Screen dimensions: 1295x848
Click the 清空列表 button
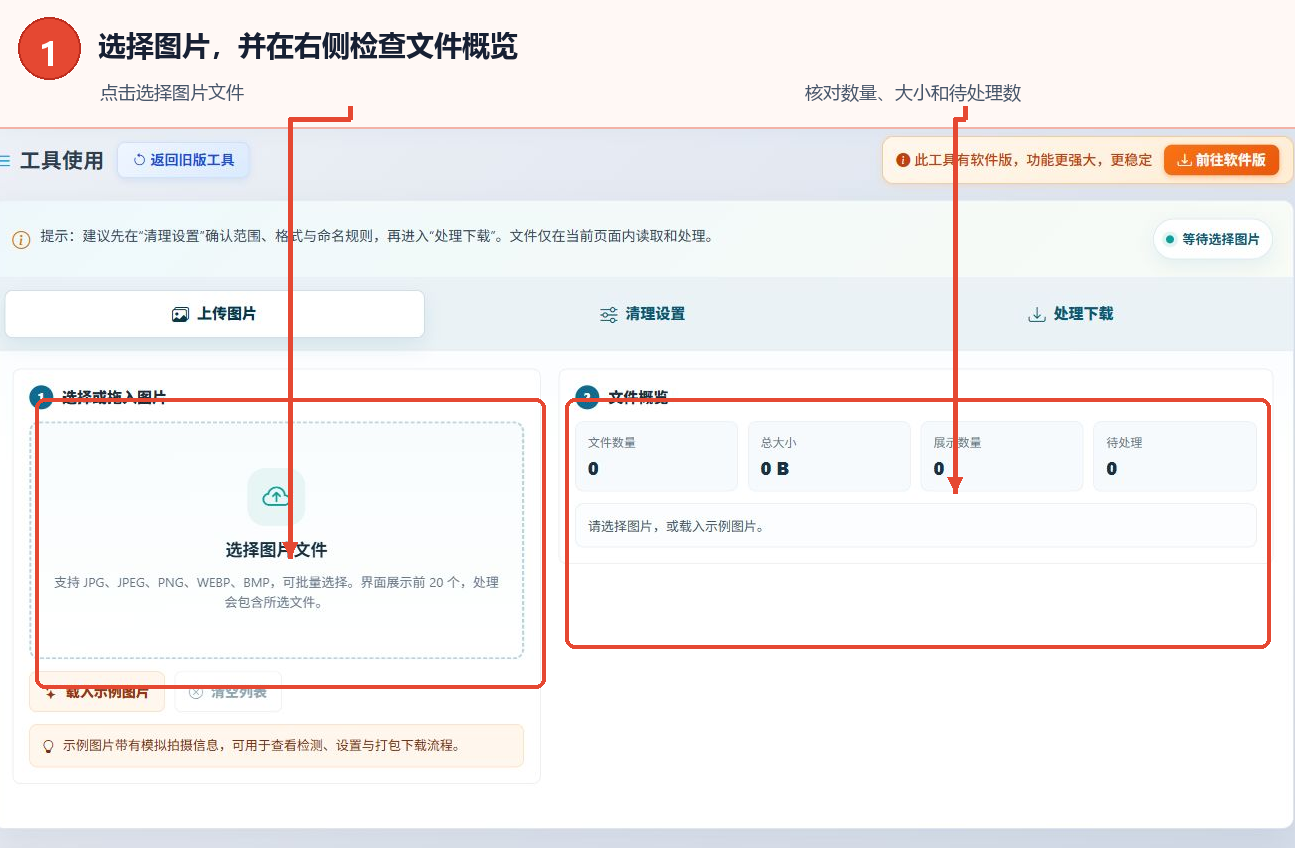pyautogui.click(x=228, y=692)
